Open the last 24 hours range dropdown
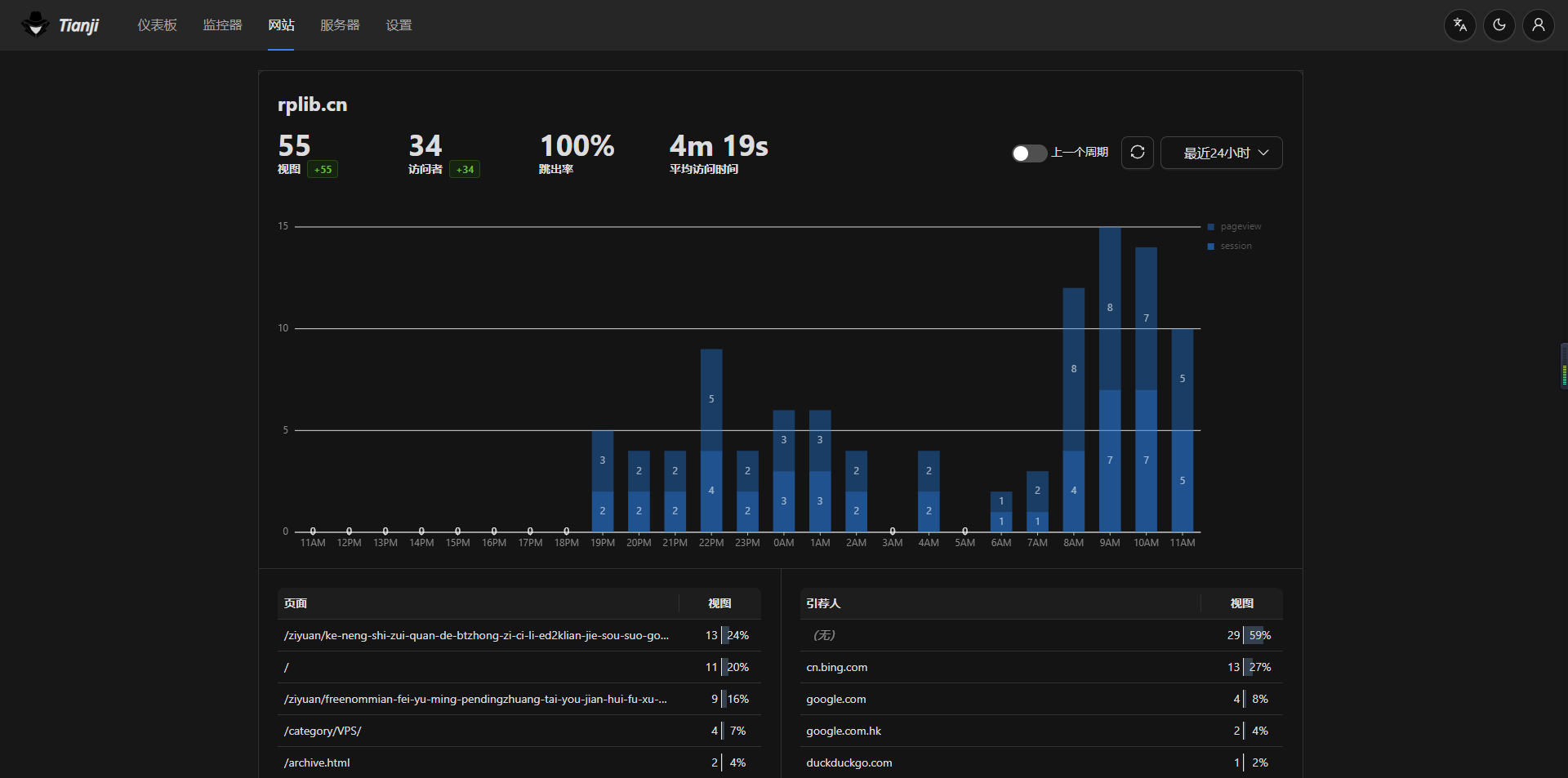1568x778 pixels. (1221, 153)
